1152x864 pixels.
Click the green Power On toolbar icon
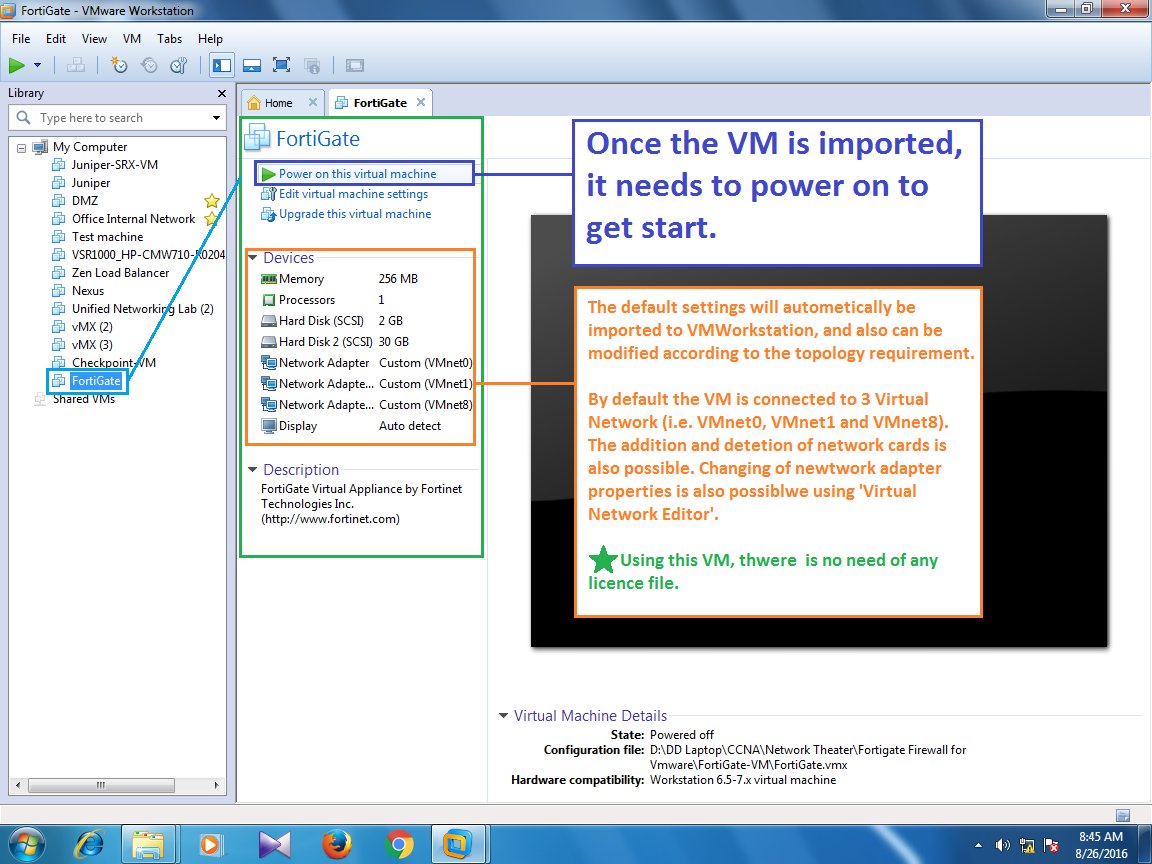pos(16,65)
